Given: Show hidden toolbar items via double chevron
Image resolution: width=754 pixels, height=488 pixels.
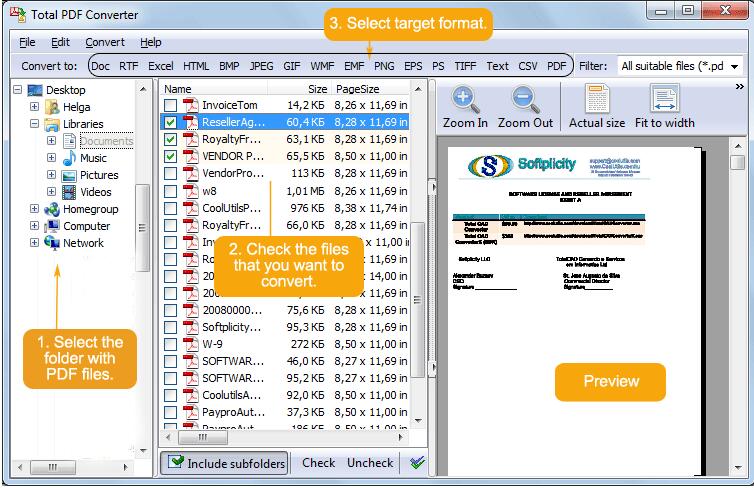Looking at the screenshot, I should point(740,87).
